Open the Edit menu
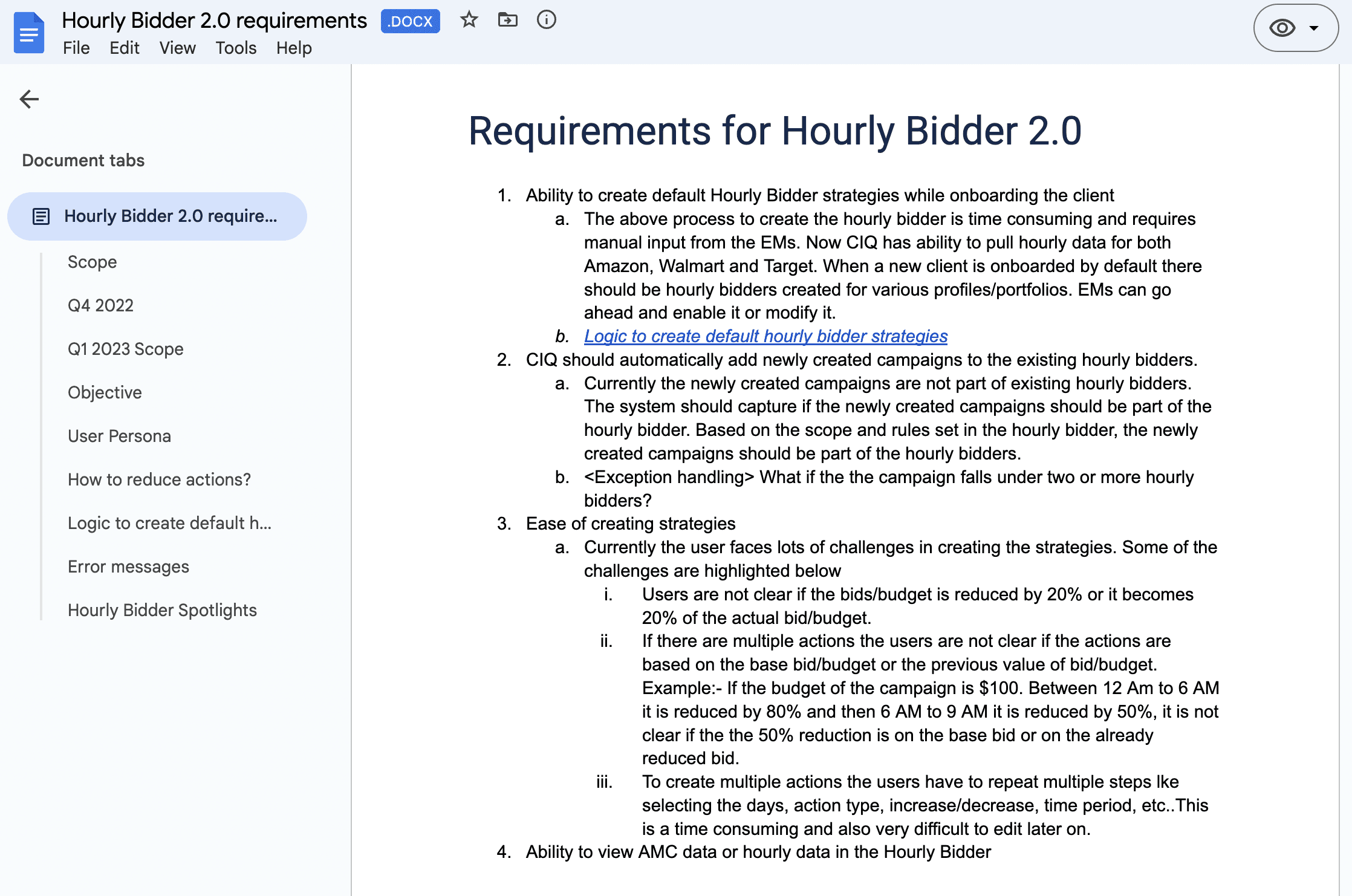This screenshot has width=1352, height=896. tap(125, 48)
